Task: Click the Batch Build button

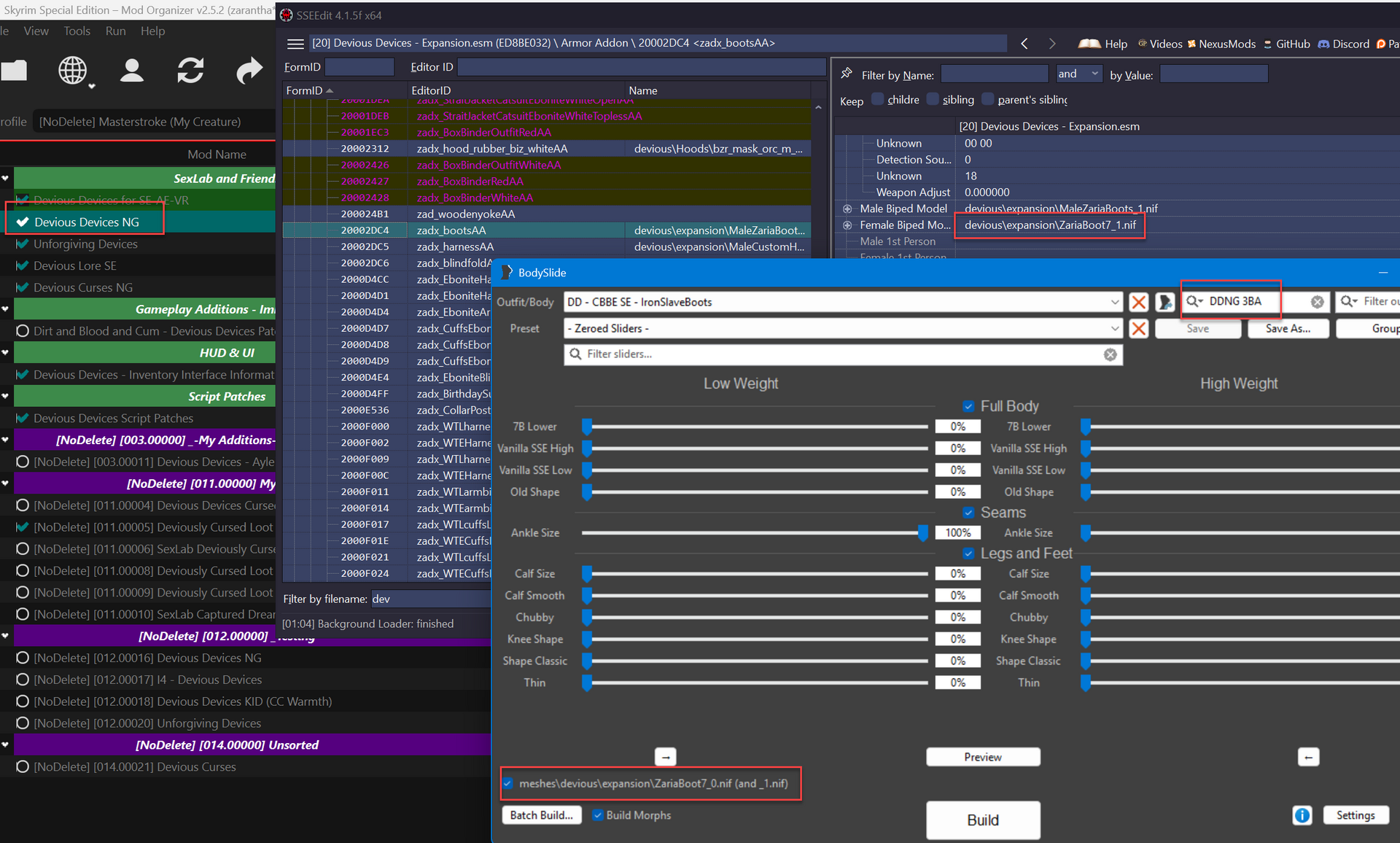Action: tap(541, 815)
